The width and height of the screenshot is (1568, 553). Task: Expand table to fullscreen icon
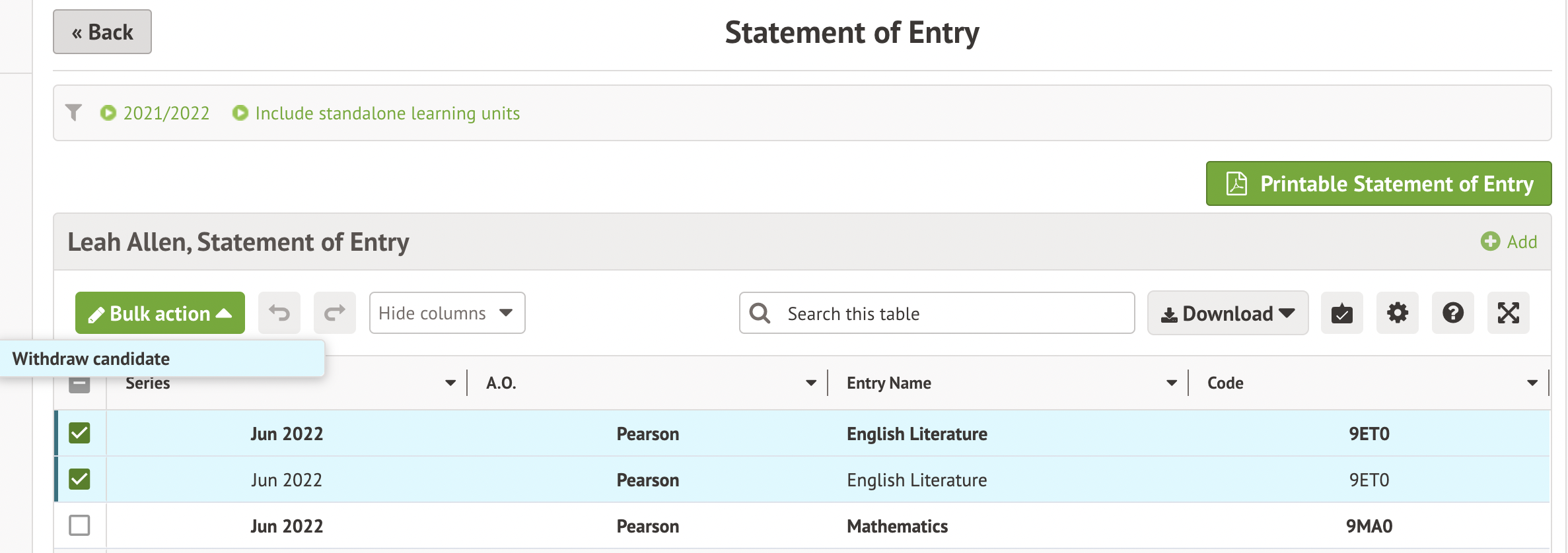pyautogui.click(x=1508, y=313)
